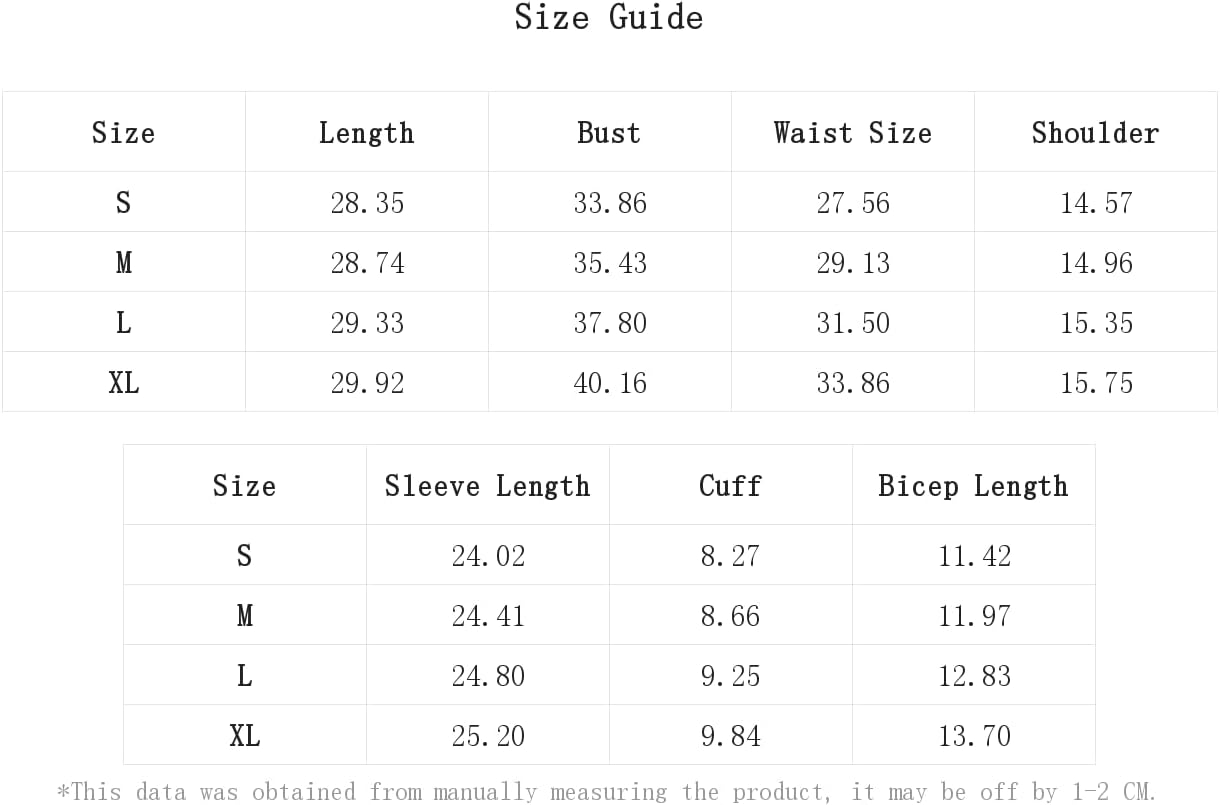Click the S length value 28.35
The height and width of the screenshot is (805, 1220).
pyautogui.click(x=367, y=203)
